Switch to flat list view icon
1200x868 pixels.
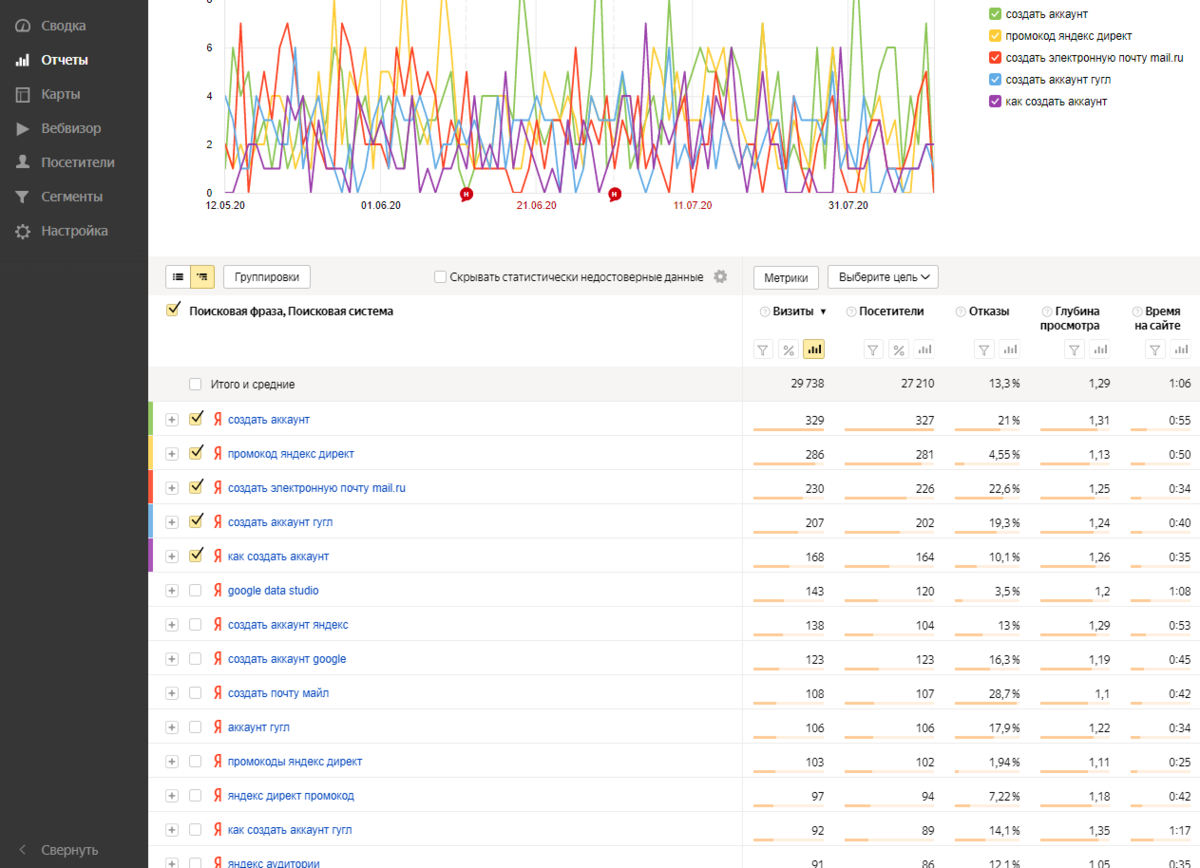(177, 277)
